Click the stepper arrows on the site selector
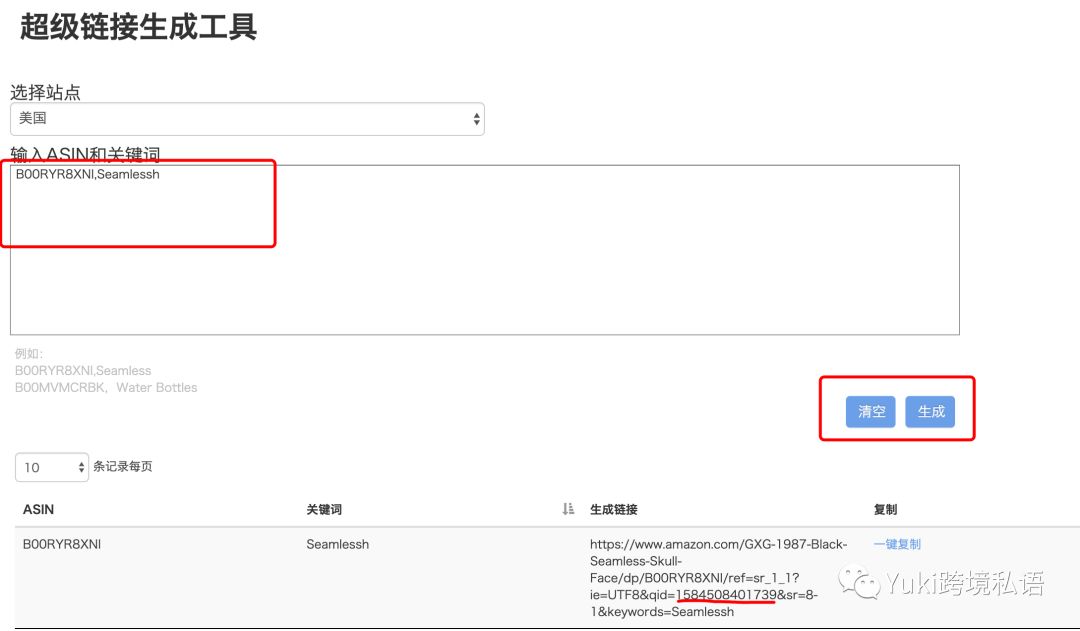Screen dimensions: 1080x631 coord(475,118)
